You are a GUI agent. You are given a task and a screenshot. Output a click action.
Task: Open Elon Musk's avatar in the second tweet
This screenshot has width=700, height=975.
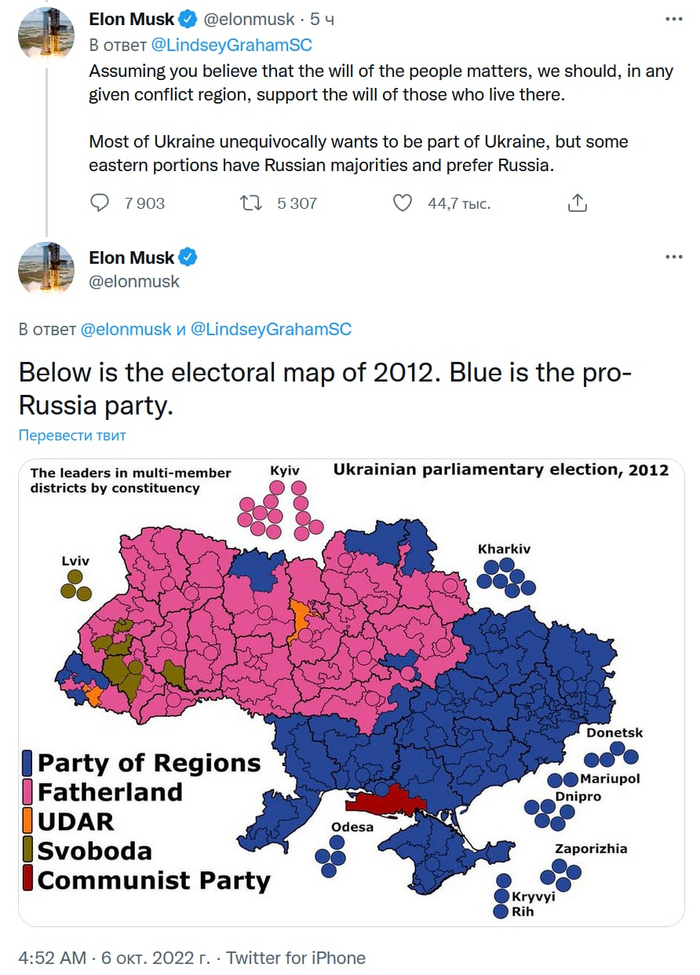[46, 269]
